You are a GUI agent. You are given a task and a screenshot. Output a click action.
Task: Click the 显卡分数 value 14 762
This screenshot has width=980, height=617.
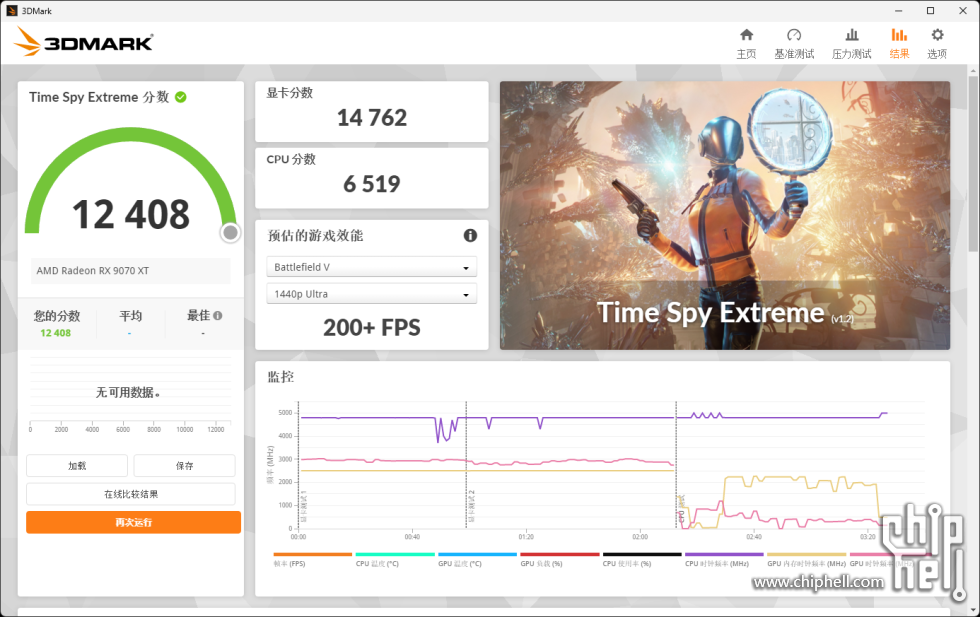tap(372, 118)
